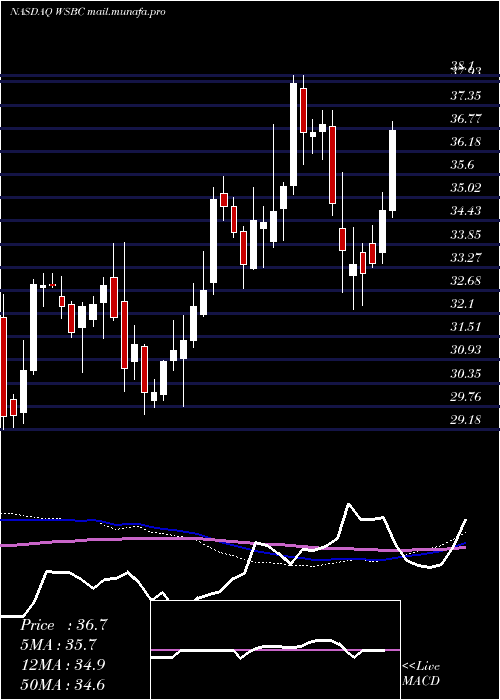Click the 35.02 price axis label
500x700 pixels.
point(466,188)
